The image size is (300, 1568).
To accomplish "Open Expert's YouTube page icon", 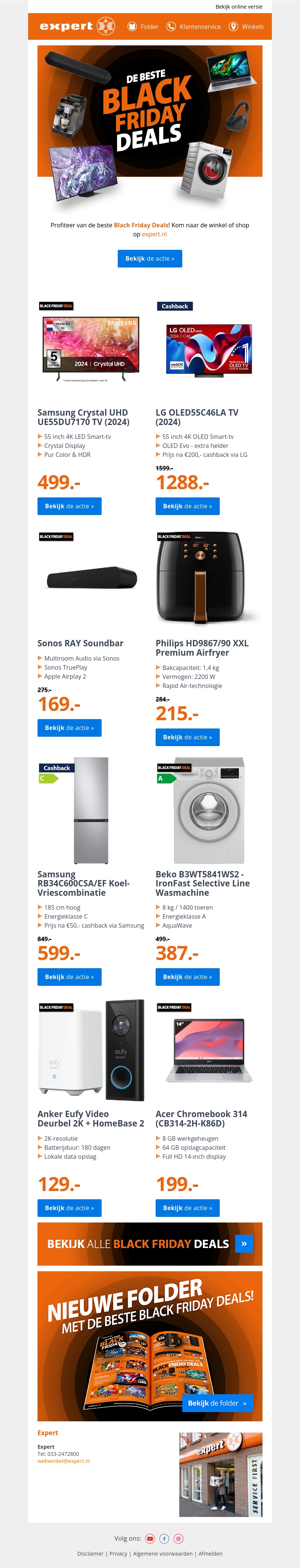I will click(150, 1538).
